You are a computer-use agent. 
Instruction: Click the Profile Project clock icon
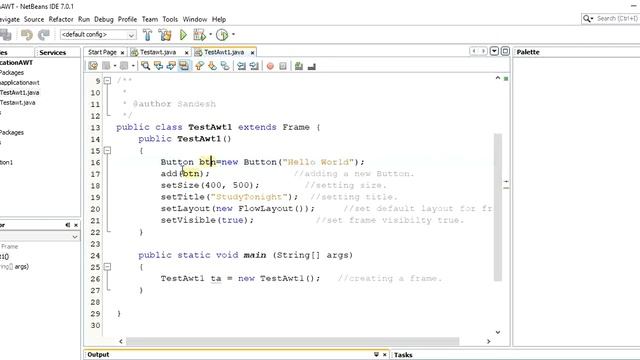222,35
